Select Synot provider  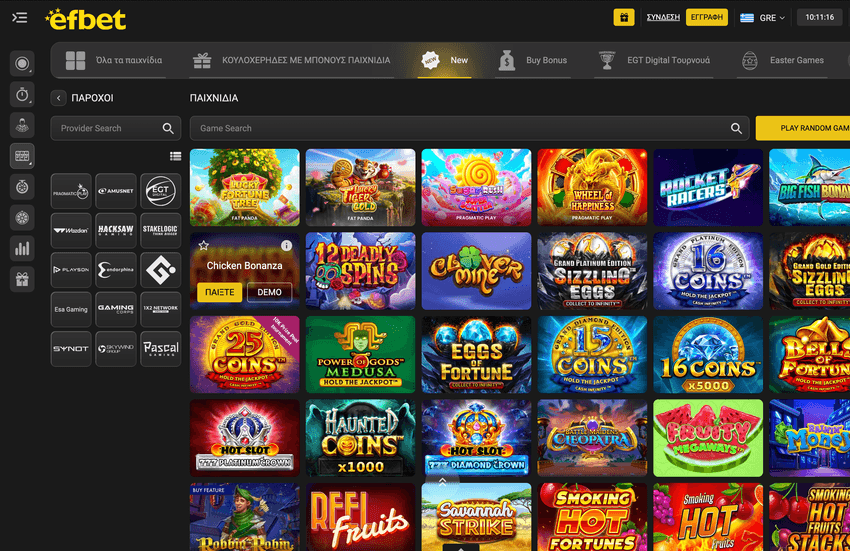(71, 349)
